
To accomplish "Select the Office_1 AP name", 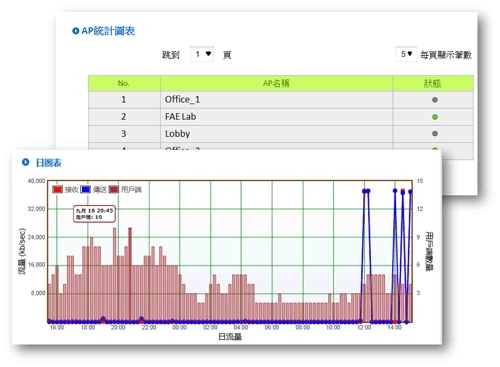I will 182,99.
